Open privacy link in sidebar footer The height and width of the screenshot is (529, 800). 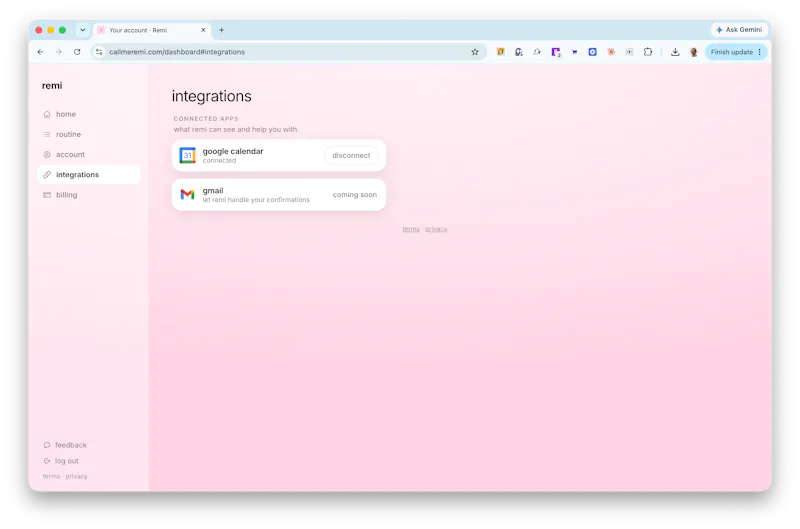coord(77,476)
